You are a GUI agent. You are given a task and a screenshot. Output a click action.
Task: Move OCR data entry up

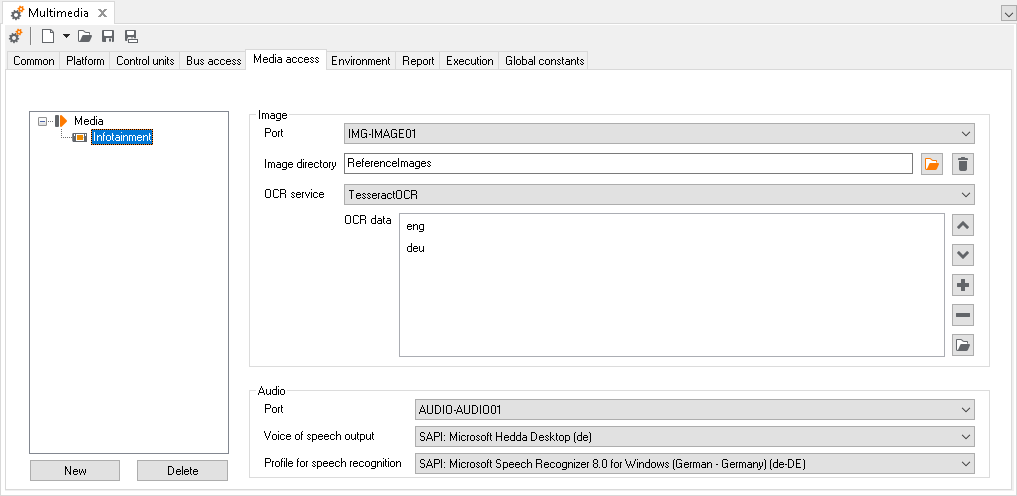[x=963, y=226]
